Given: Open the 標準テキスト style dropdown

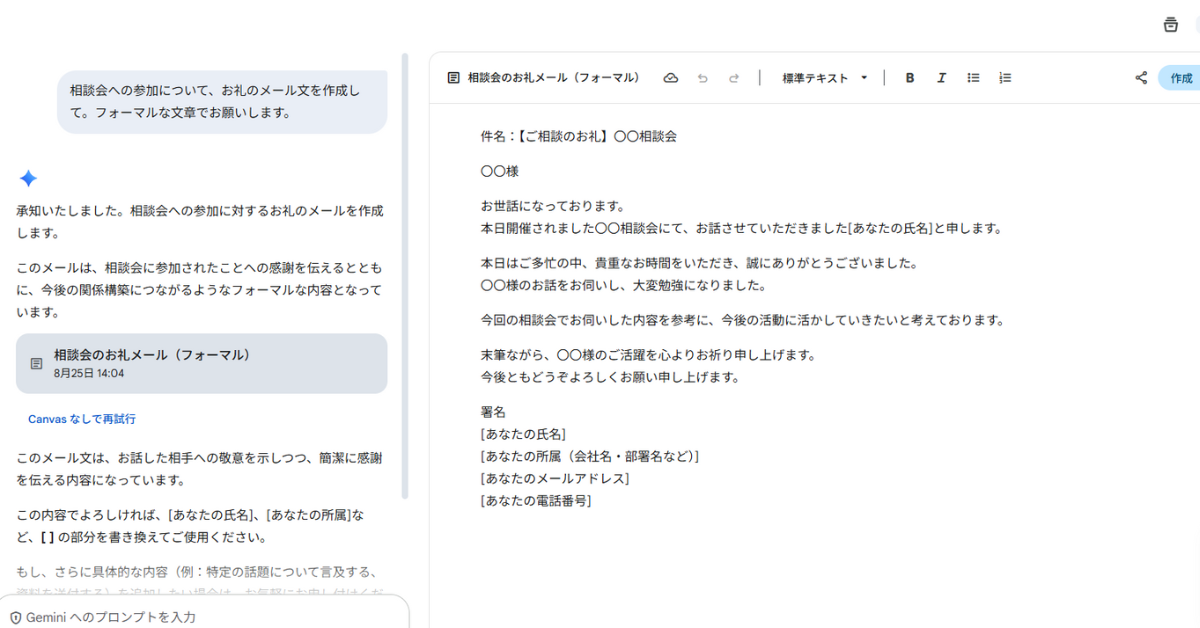Looking at the screenshot, I should pyautogui.click(x=824, y=77).
